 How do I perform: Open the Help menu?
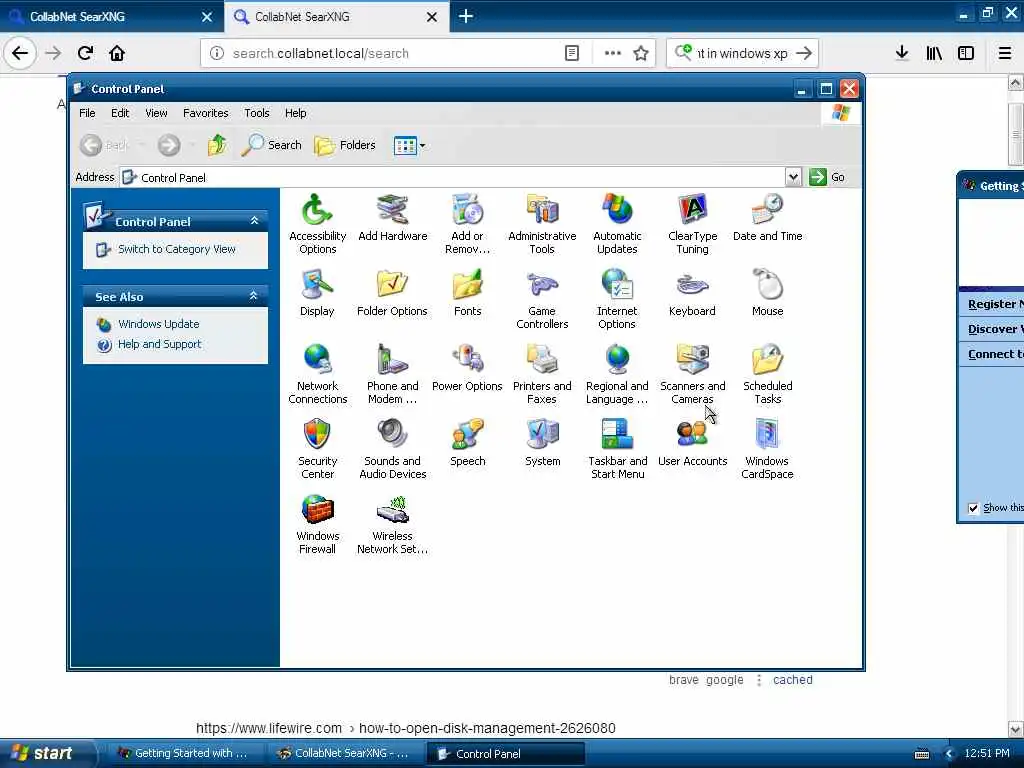coord(295,113)
